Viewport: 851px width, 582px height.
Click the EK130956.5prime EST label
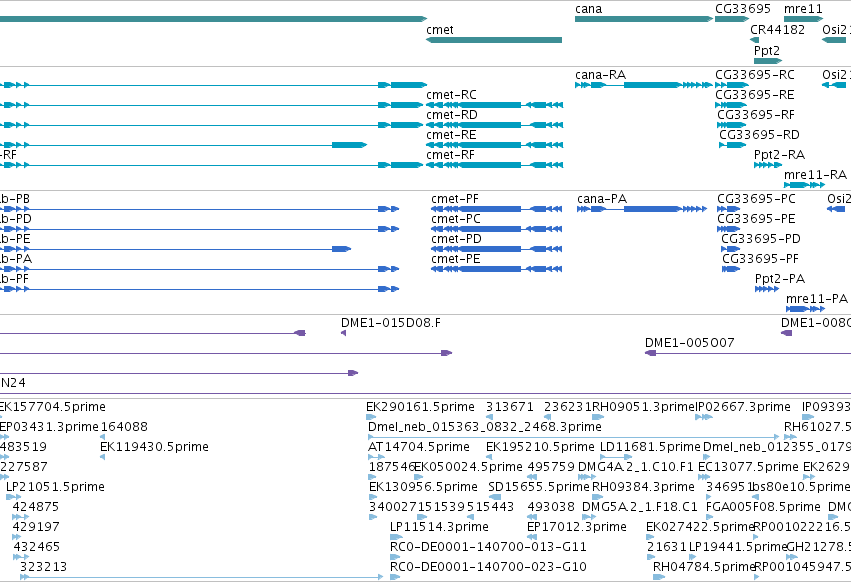tap(423, 486)
